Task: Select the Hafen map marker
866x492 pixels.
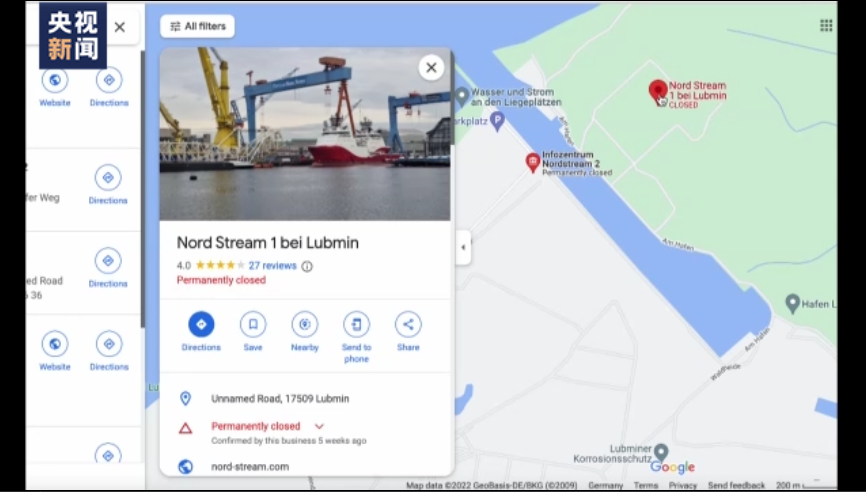Action: click(x=793, y=303)
